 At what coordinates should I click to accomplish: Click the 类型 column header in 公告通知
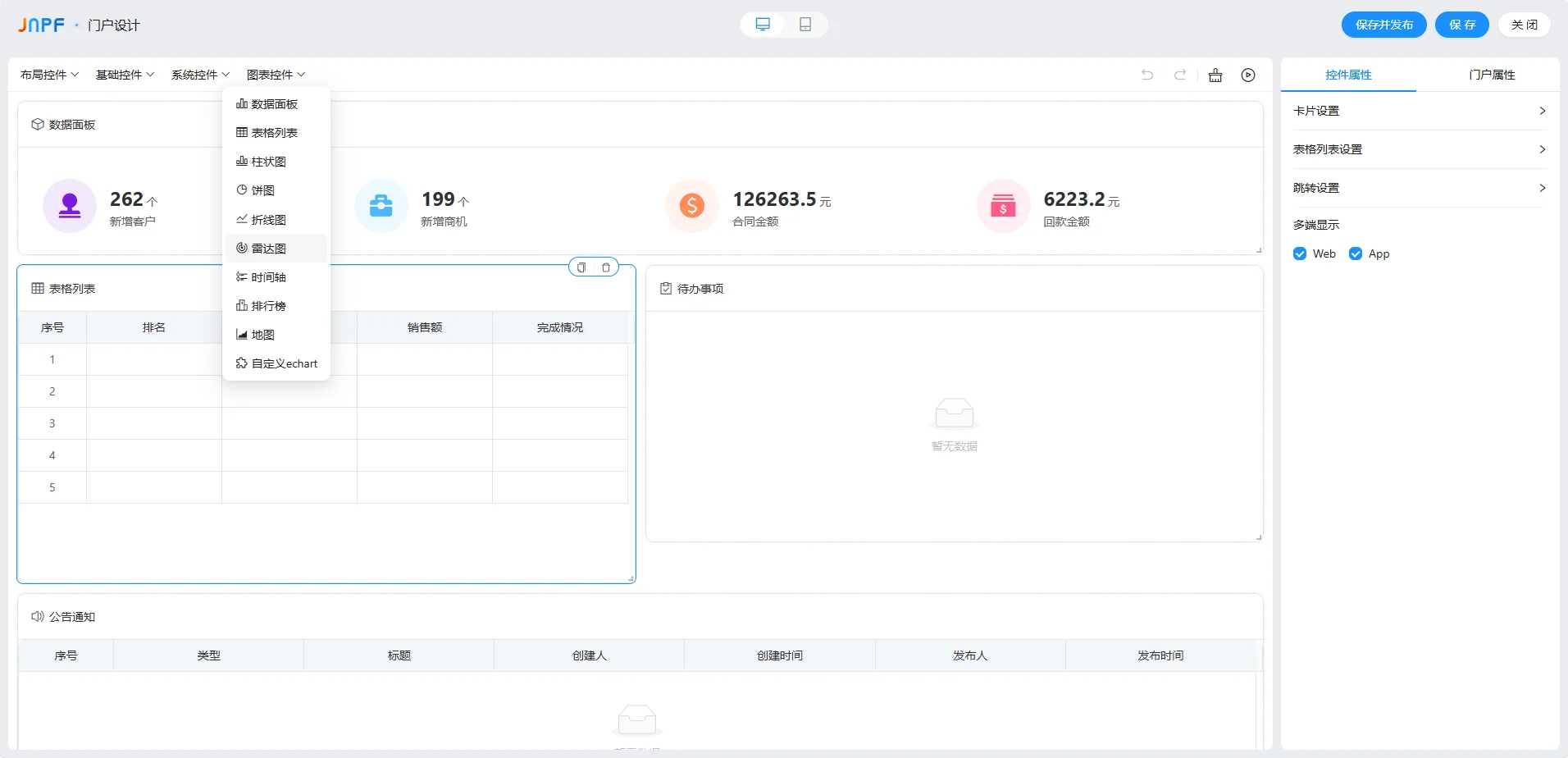[209, 655]
